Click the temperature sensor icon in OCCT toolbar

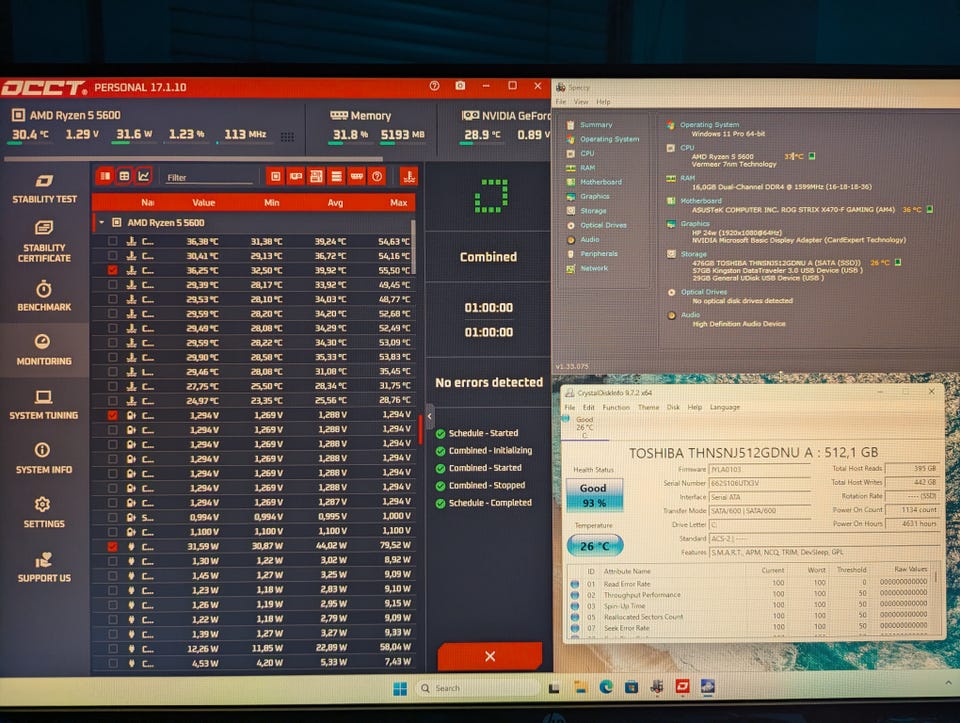[409, 177]
